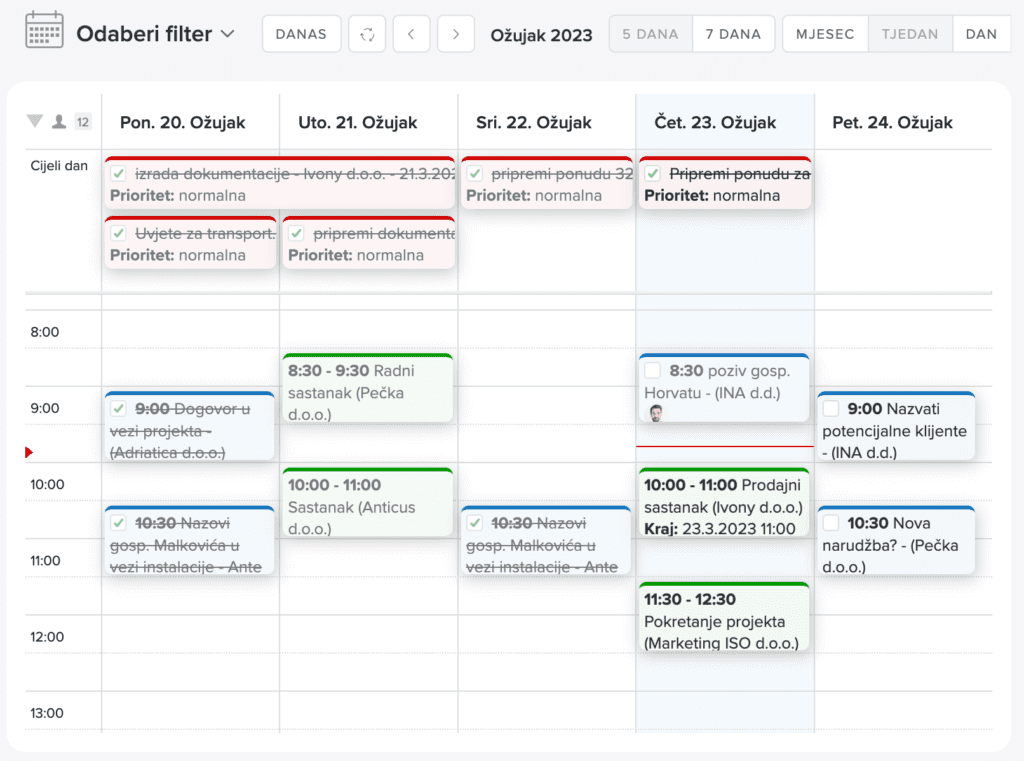The width and height of the screenshot is (1024, 761).
Task: Click the DANAS button
Action: click(x=301, y=34)
